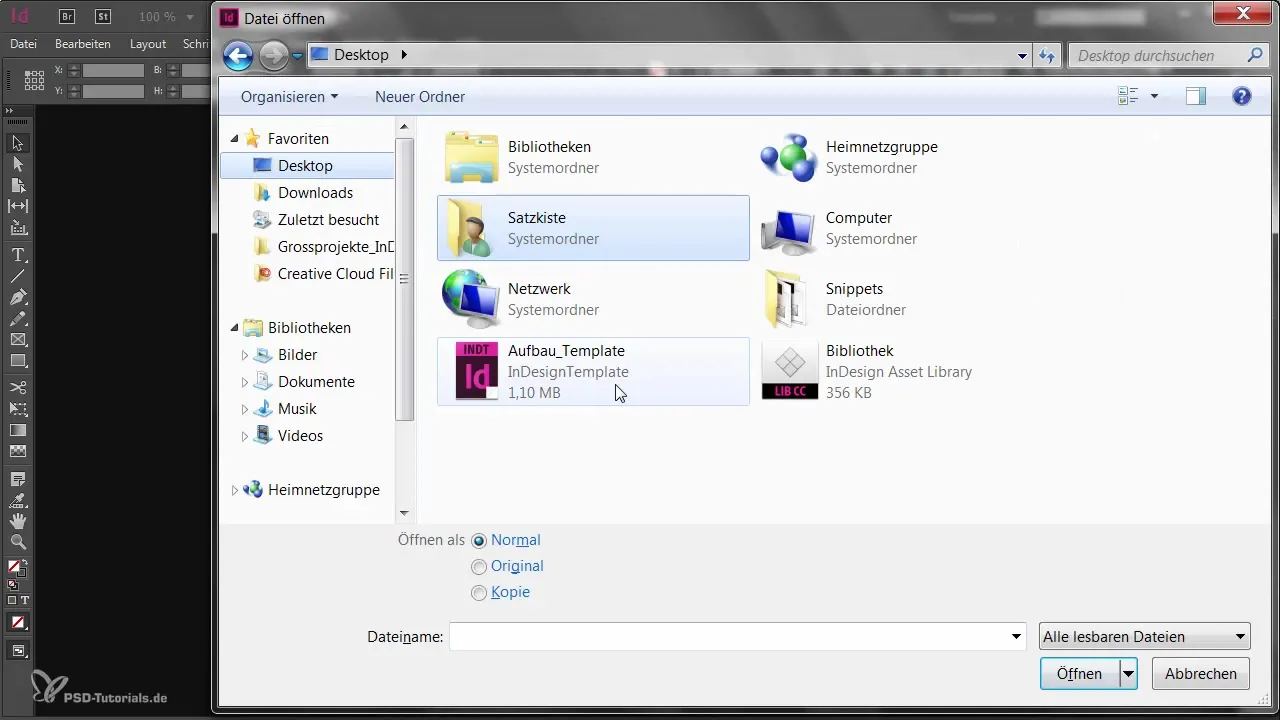The image size is (1280, 720).
Task: Select the Rectangle Frame tool
Action: (x=18, y=340)
